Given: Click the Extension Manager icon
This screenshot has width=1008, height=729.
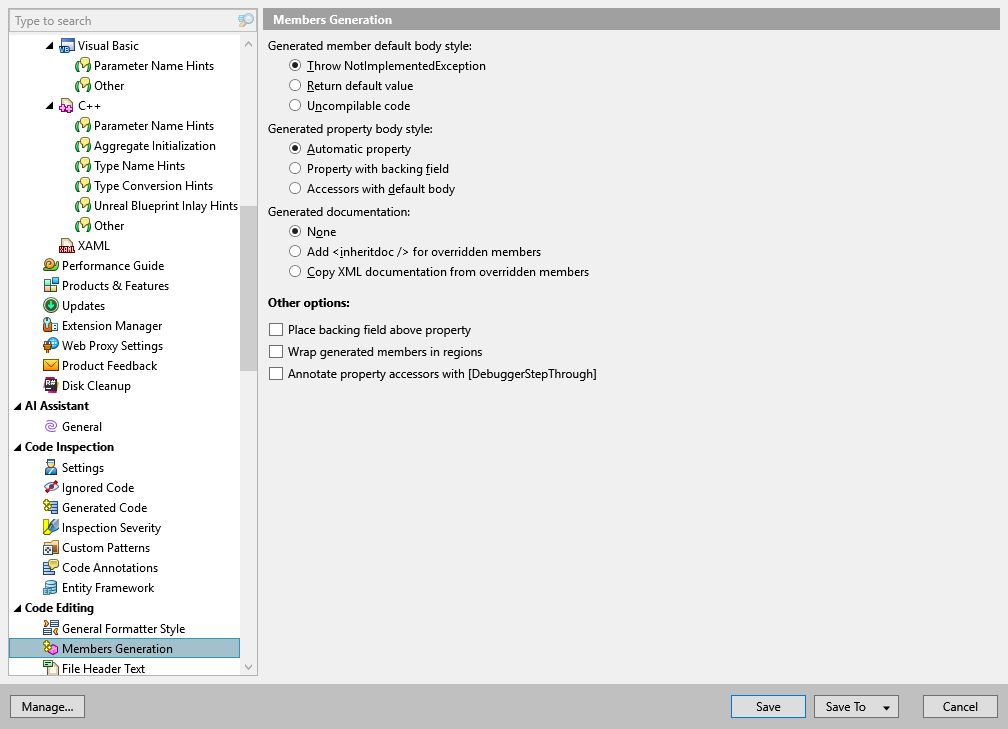Looking at the screenshot, I should tap(51, 325).
